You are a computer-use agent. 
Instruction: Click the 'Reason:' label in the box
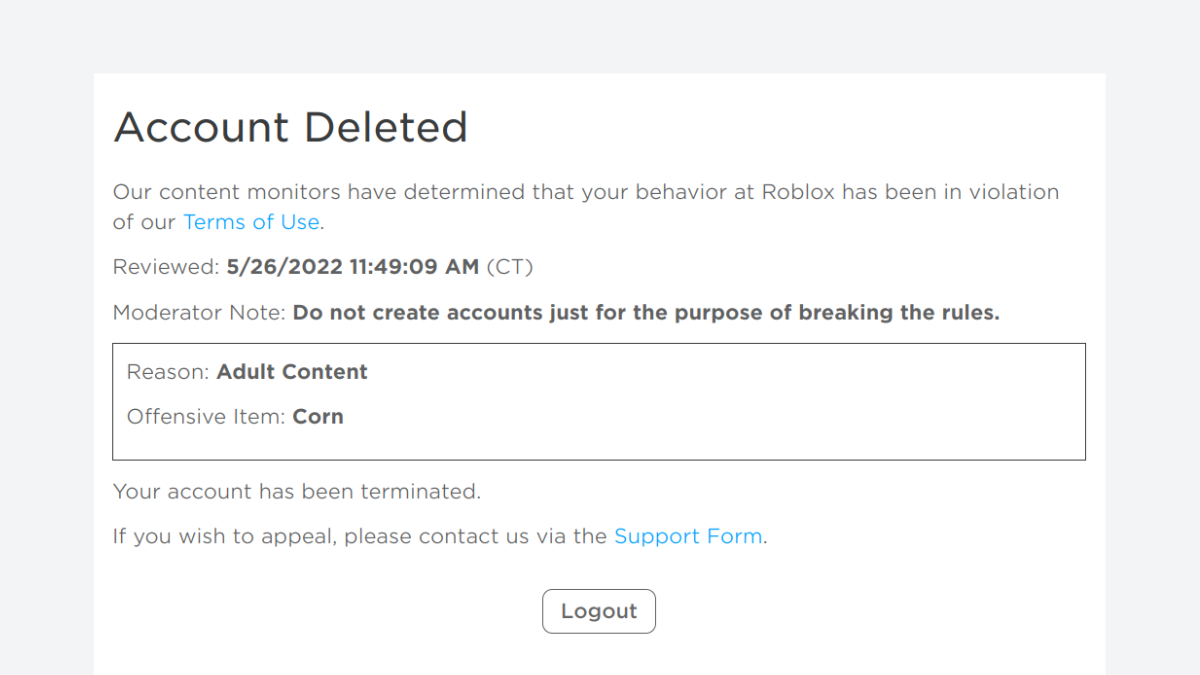pos(169,372)
